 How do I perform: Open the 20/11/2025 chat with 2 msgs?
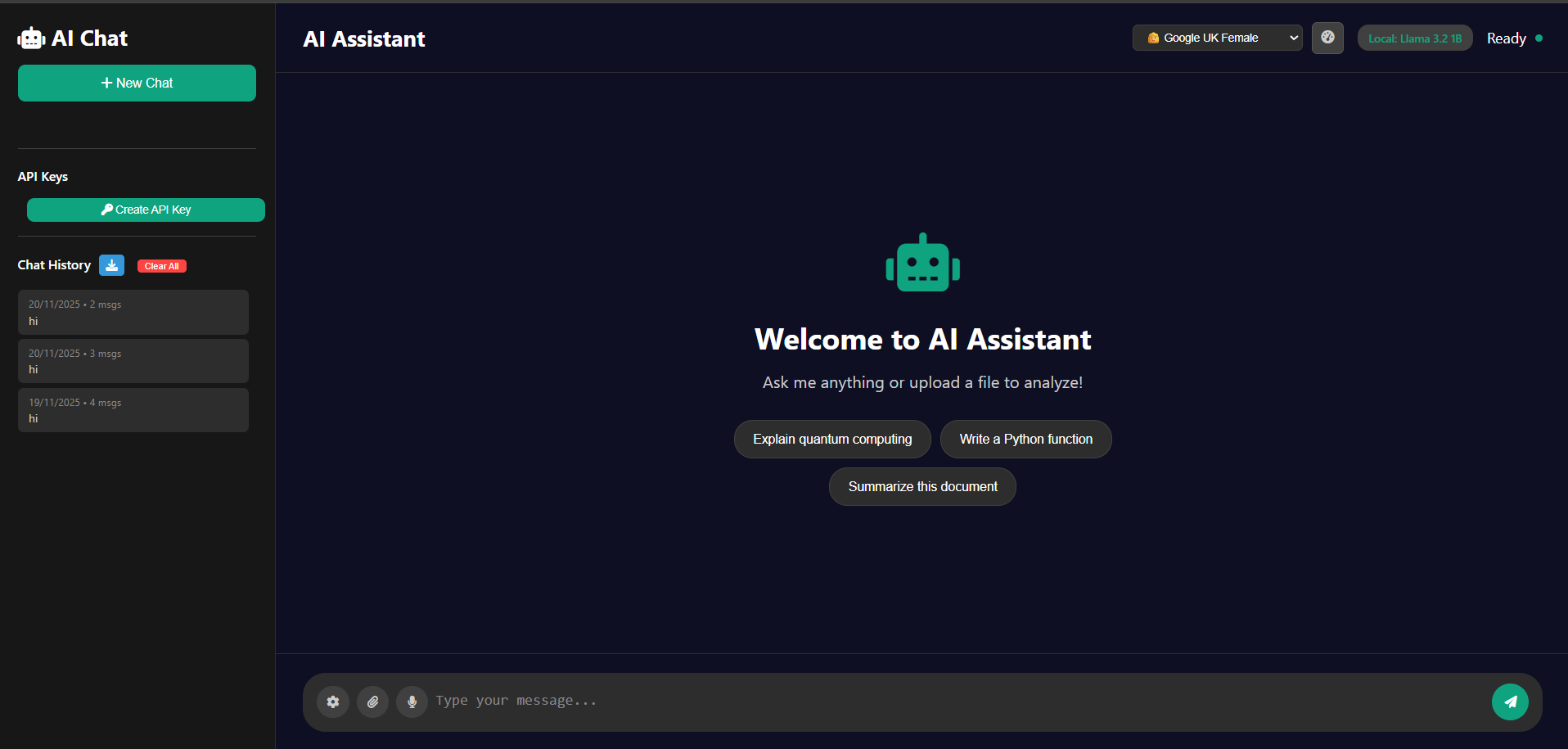point(133,312)
